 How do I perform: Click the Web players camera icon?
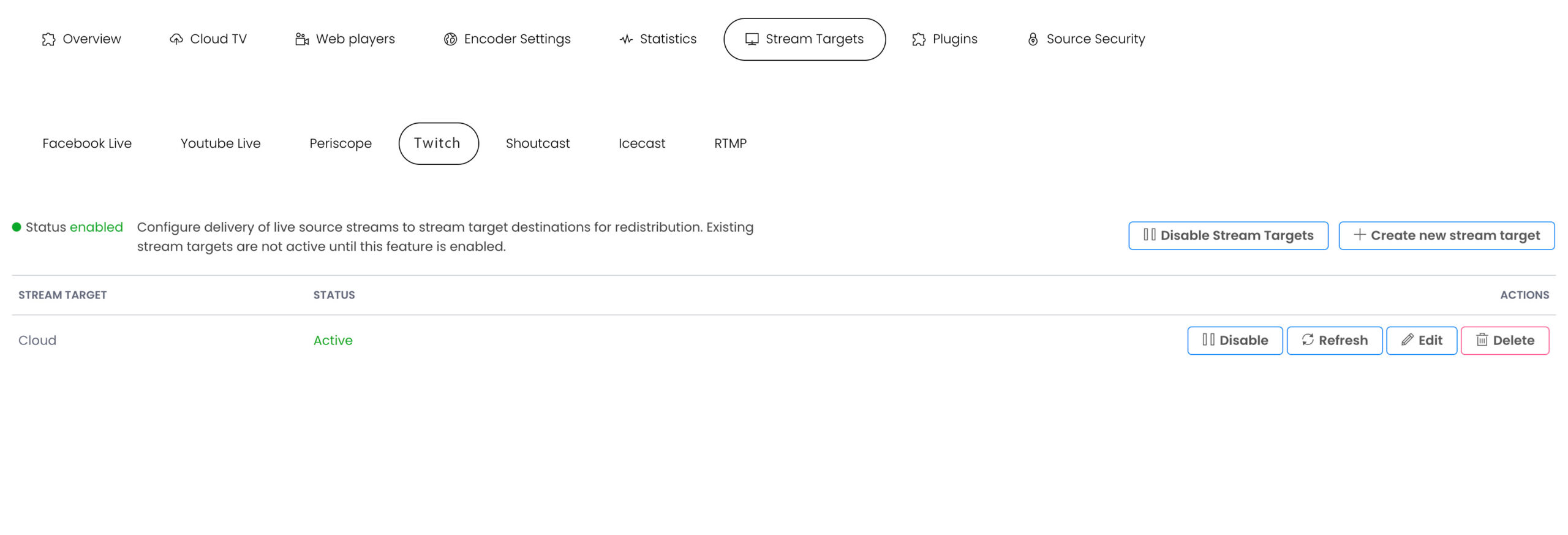[302, 40]
